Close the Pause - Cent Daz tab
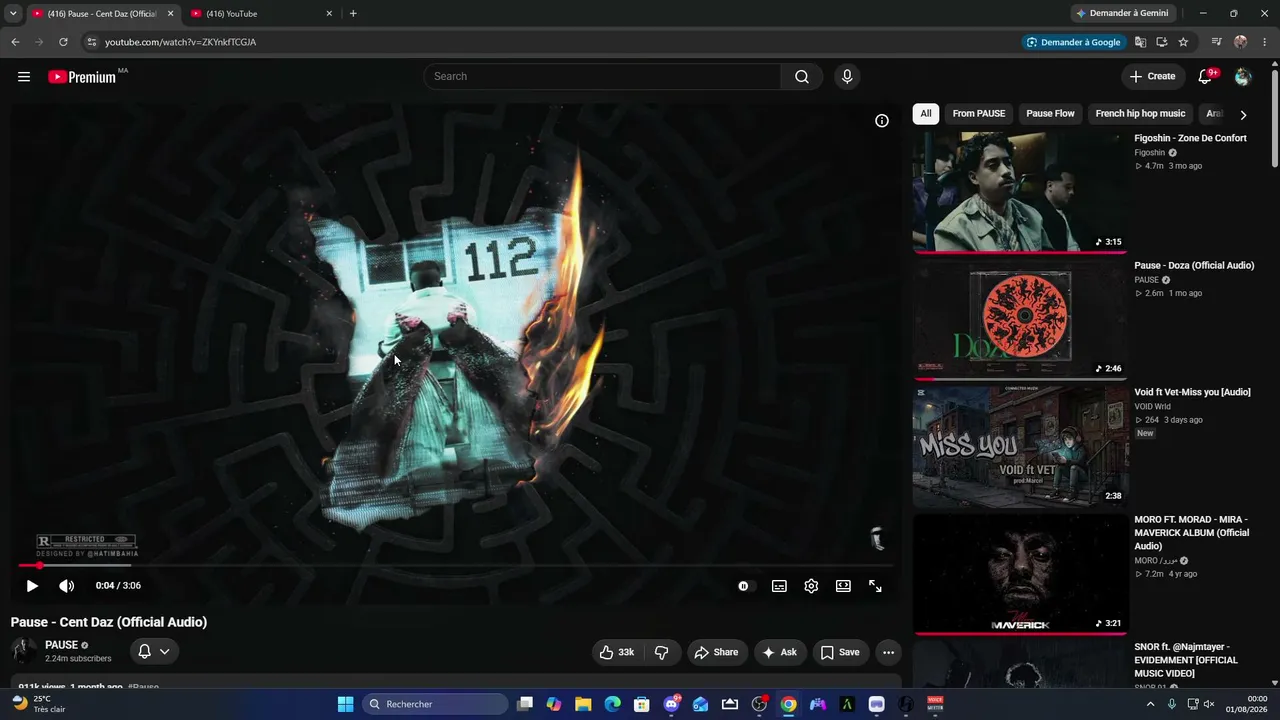Image resolution: width=1280 pixels, height=720 pixels. pyautogui.click(x=170, y=14)
